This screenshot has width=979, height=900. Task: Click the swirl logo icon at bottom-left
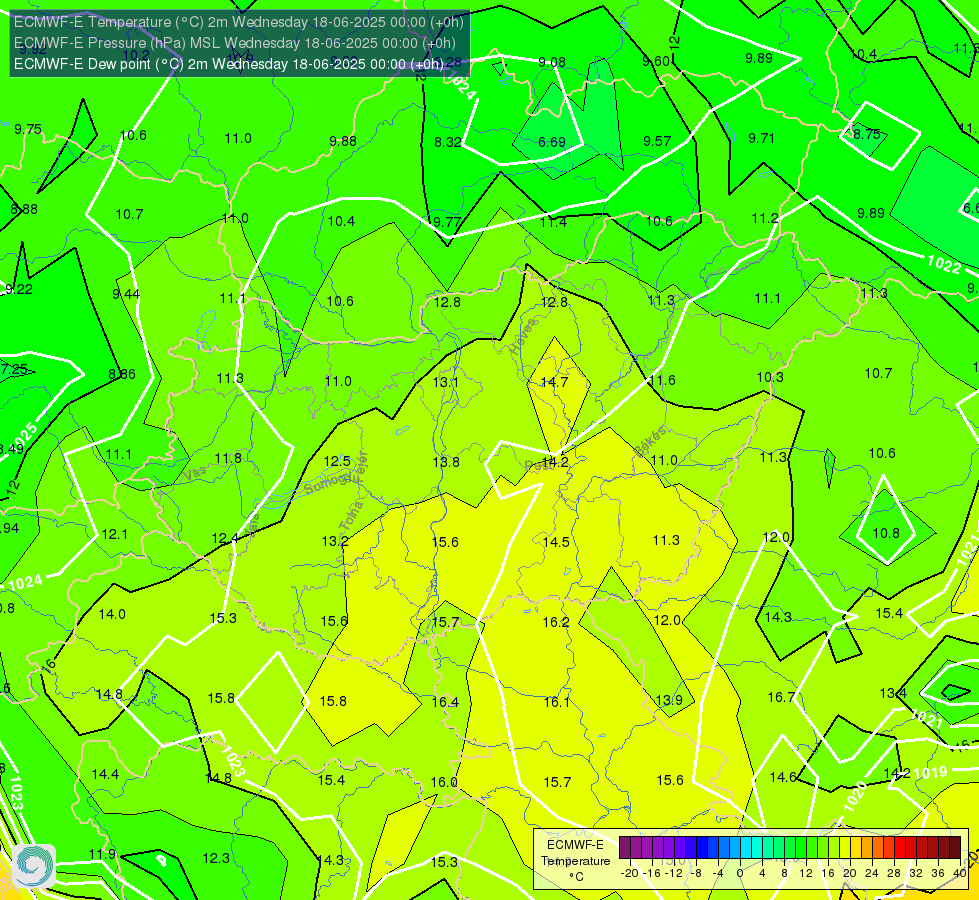coord(34,866)
